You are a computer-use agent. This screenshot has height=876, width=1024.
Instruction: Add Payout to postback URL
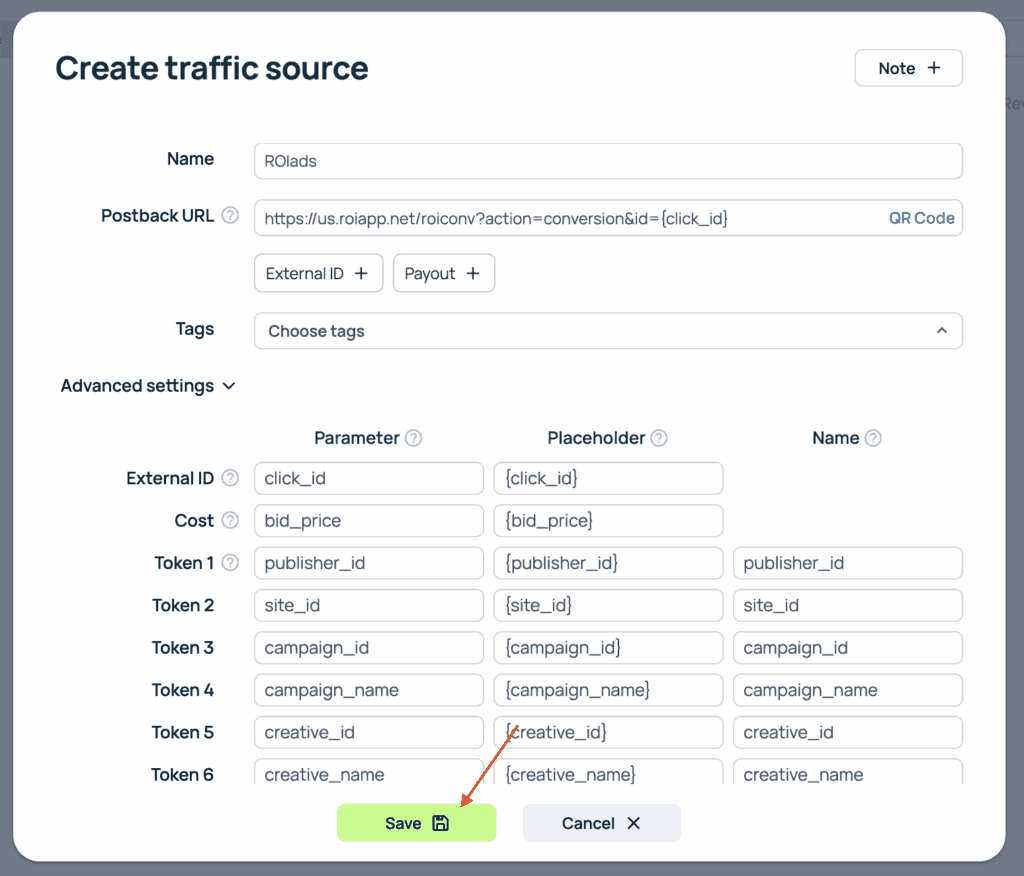tap(443, 274)
